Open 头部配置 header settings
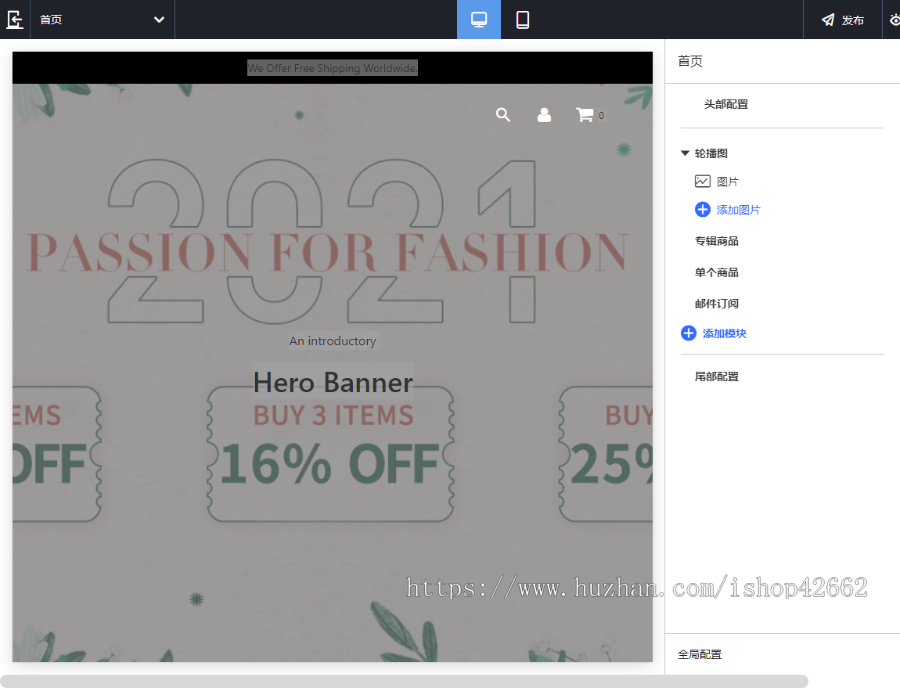 pyautogui.click(x=726, y=104)
